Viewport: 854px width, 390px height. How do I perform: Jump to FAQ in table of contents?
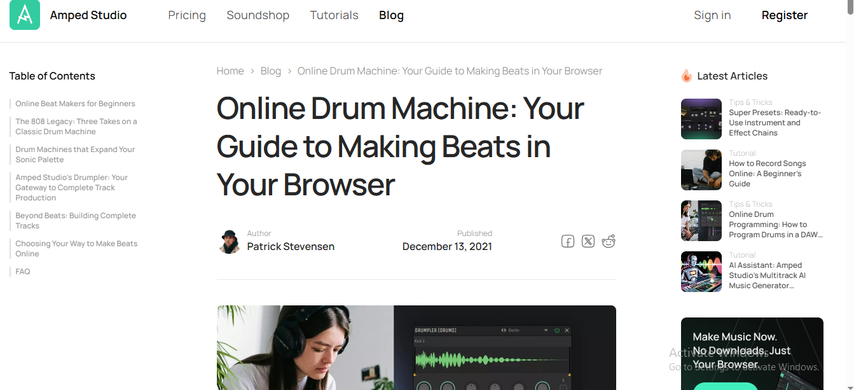pos(22,271)
